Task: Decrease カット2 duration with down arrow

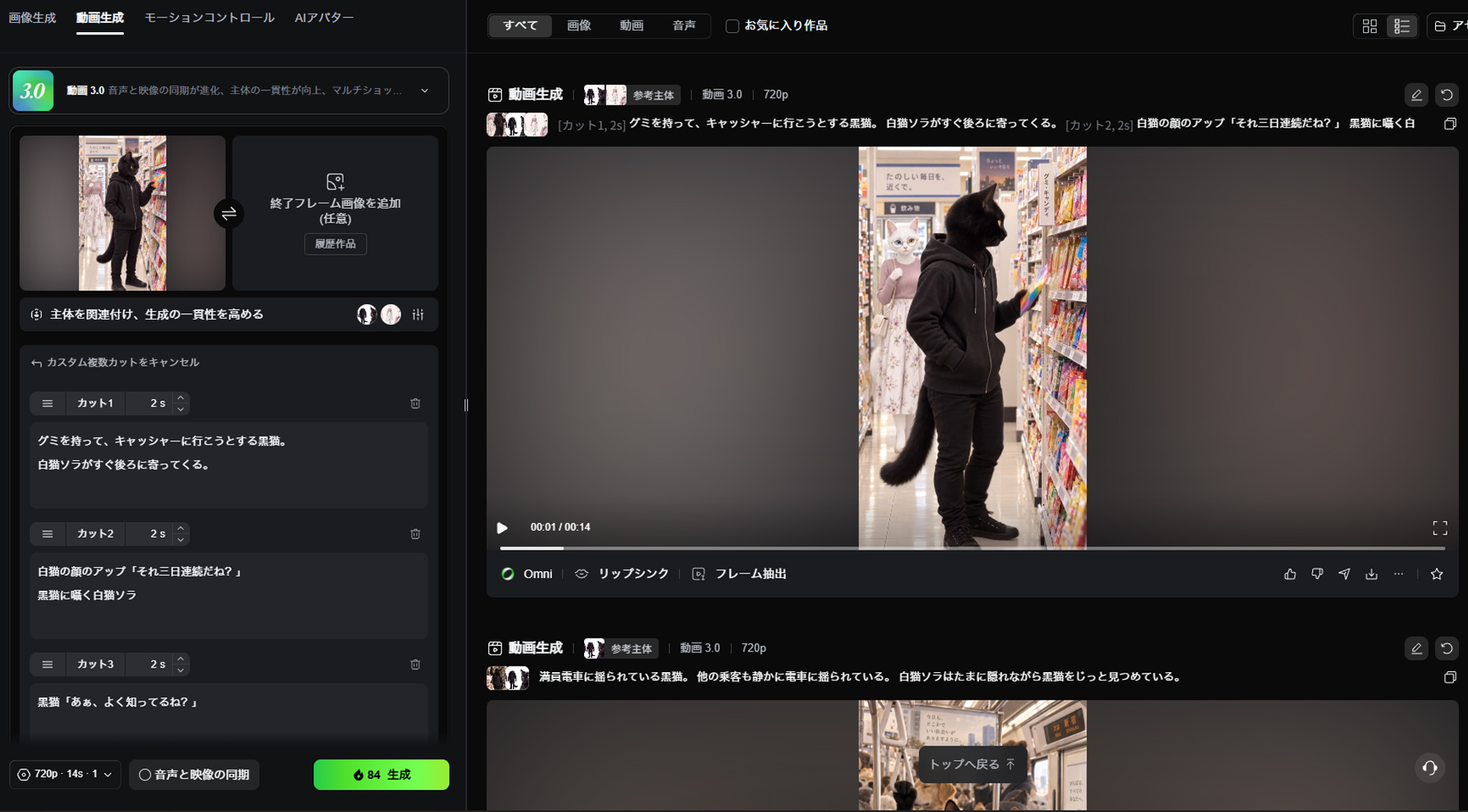Action: 180,540
